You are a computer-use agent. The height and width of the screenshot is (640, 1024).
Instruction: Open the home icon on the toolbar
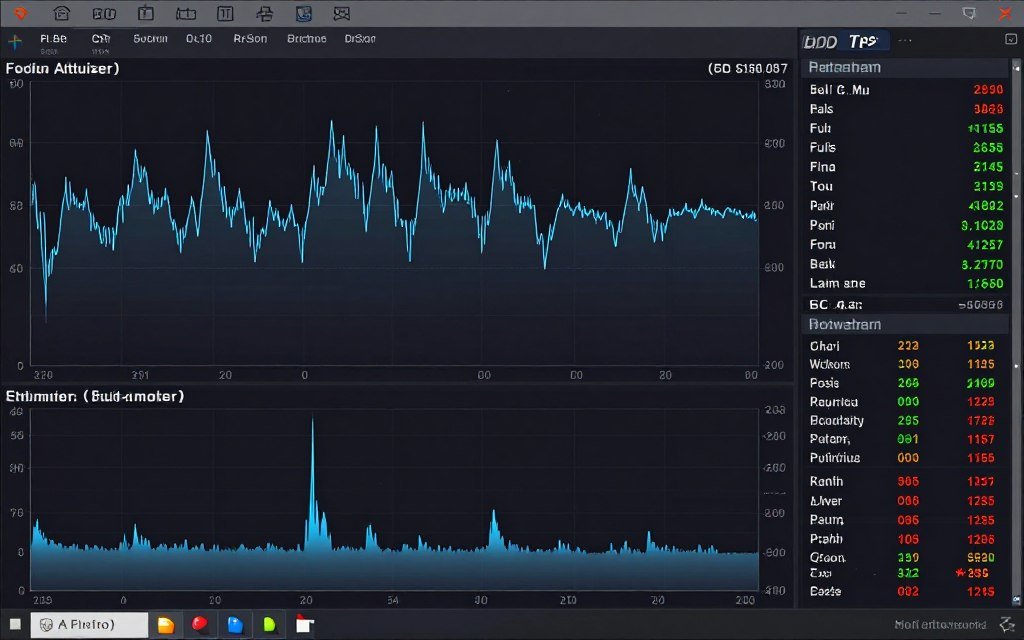click(62, 13)
